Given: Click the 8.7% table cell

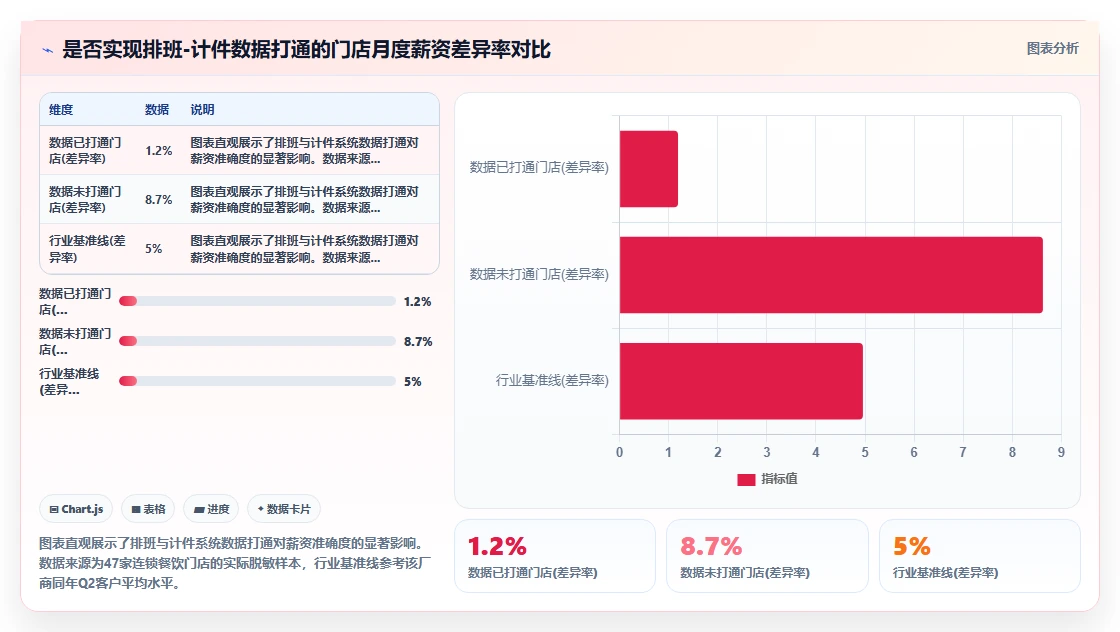Looking at the screenshot, I should [x=159, y=200].
